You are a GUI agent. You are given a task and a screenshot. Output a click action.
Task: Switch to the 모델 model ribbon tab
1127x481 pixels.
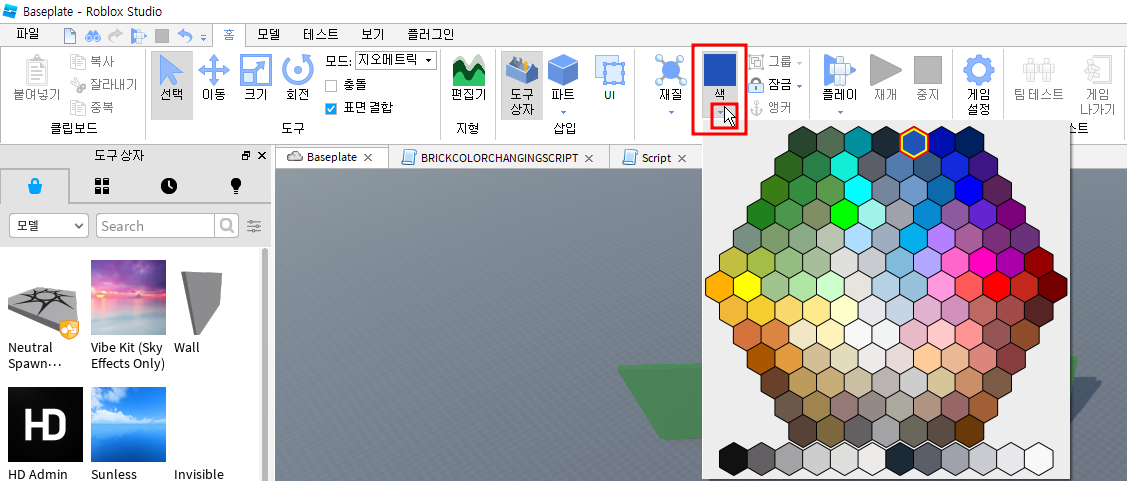click(269, 34)
